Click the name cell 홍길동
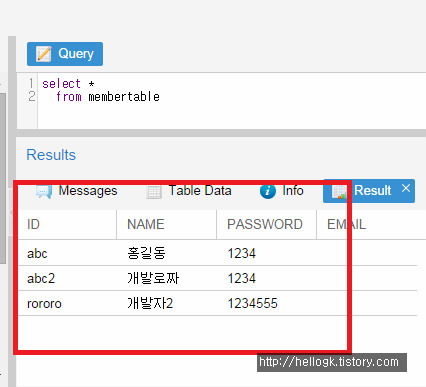This screenshot has width=426, height=387. 167,253
